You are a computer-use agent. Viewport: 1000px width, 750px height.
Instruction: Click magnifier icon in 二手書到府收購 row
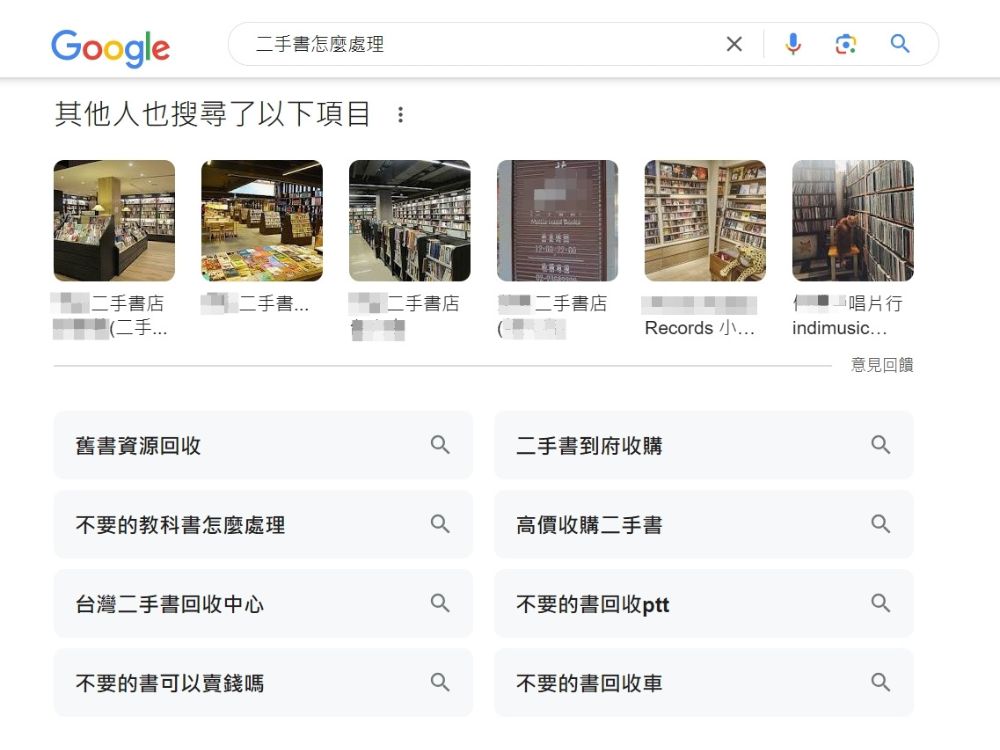[x=881, y=445]
